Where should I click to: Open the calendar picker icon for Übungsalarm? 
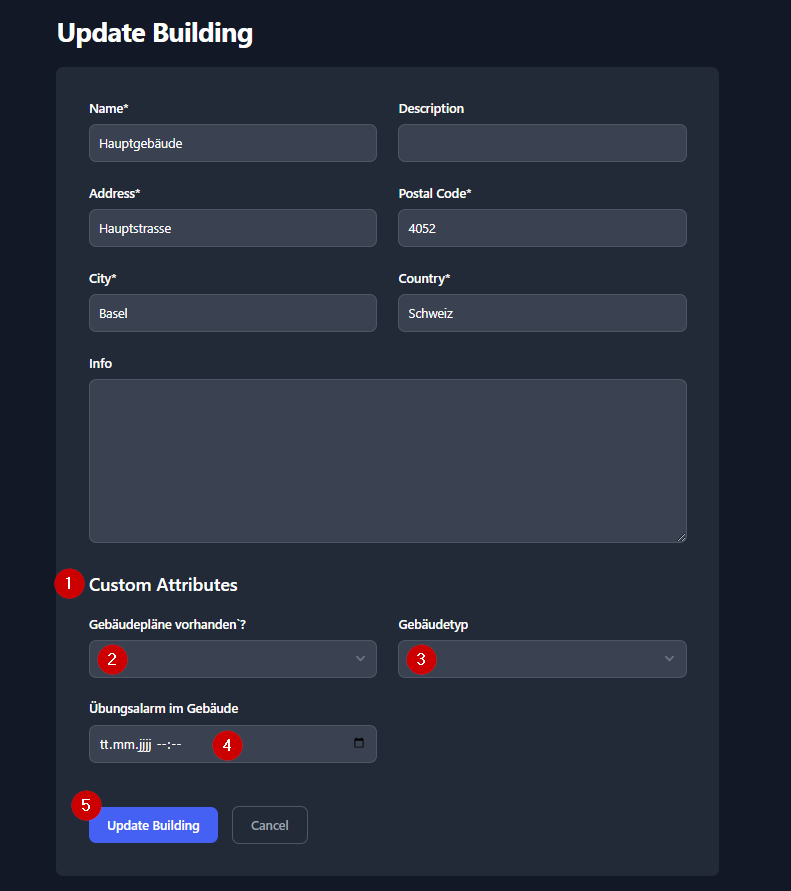coord(359,744)
